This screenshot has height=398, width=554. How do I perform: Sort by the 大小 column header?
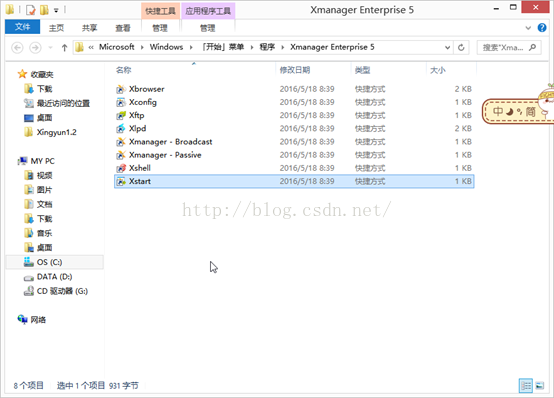click(x=438, y=70)
